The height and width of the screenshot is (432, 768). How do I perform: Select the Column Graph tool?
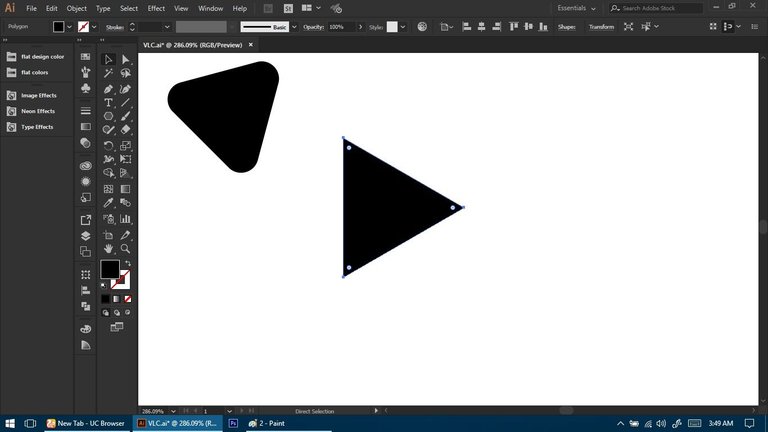[125, 219]
